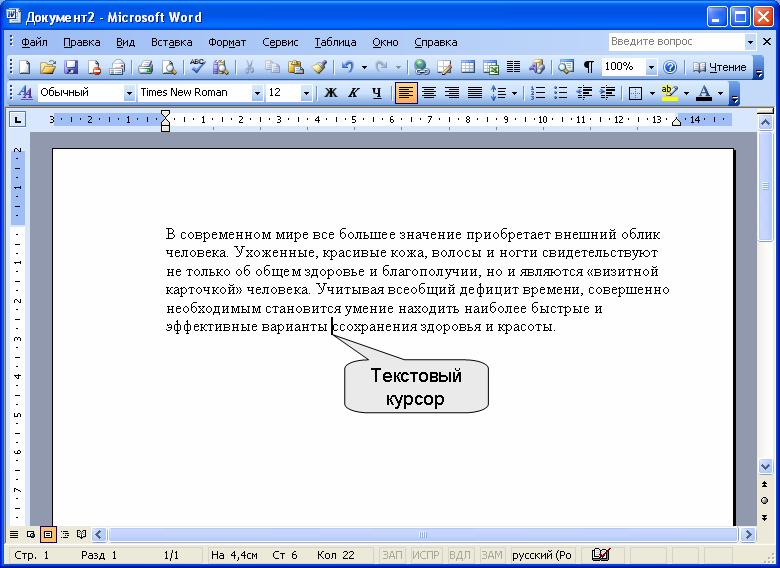This screenshot has width=780, height=568.
Task: Expand the 100% zoom dropdown
Action: pyautogui.click(x=651, y=67)
